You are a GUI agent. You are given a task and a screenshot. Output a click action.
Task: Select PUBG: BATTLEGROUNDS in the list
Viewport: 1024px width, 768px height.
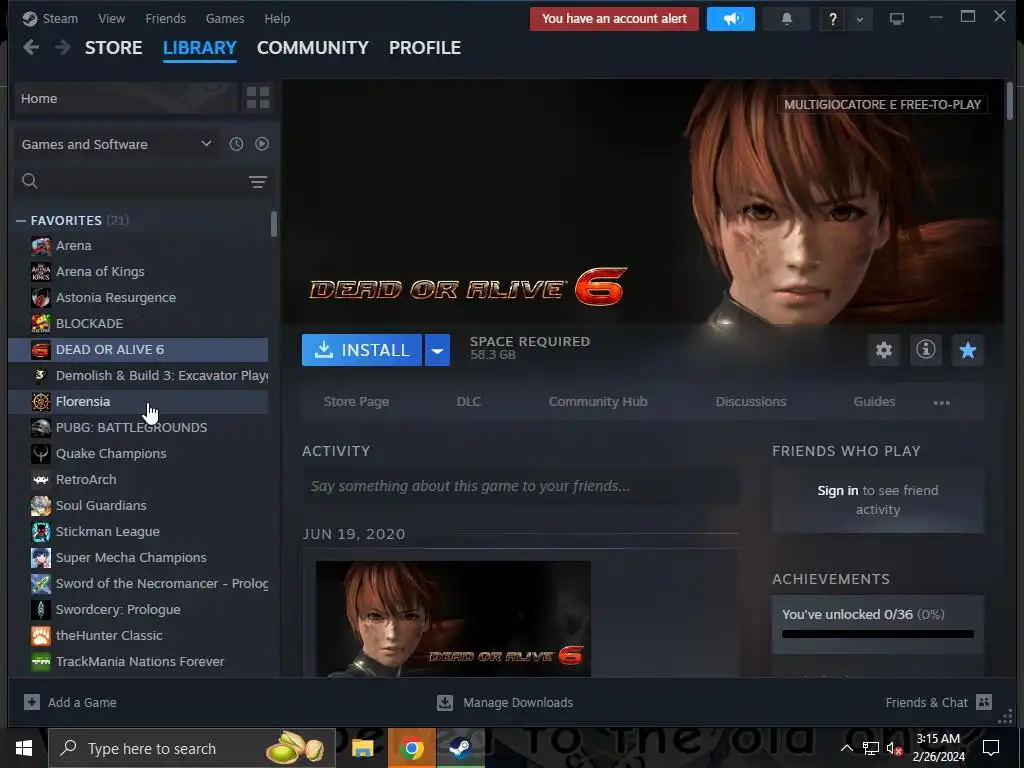point(138,427)
